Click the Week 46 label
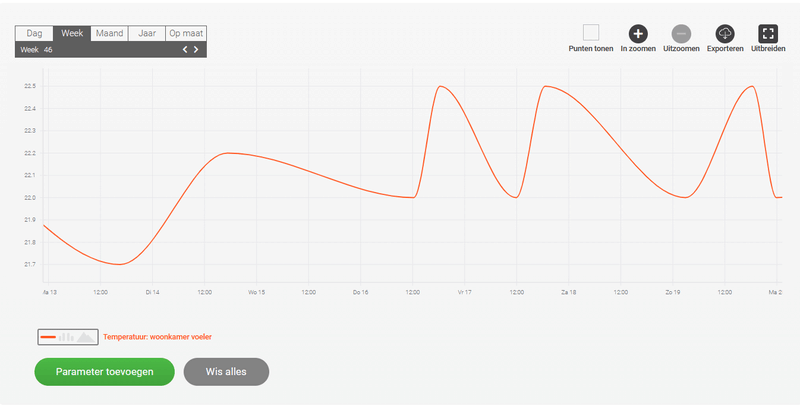The image size is (800, 406). point(36,49)
